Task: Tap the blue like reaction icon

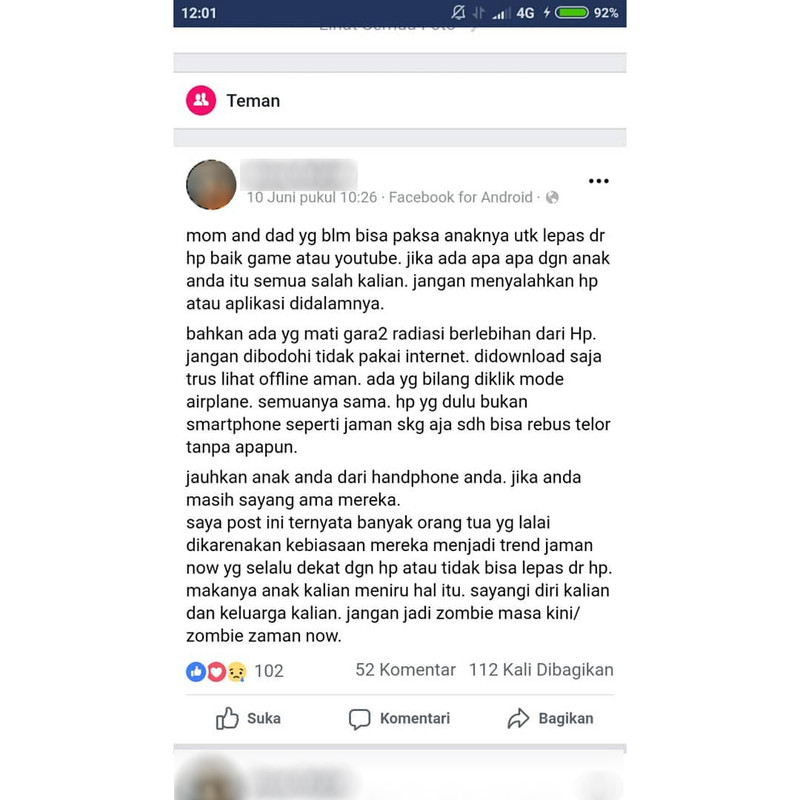Action: 196,671
